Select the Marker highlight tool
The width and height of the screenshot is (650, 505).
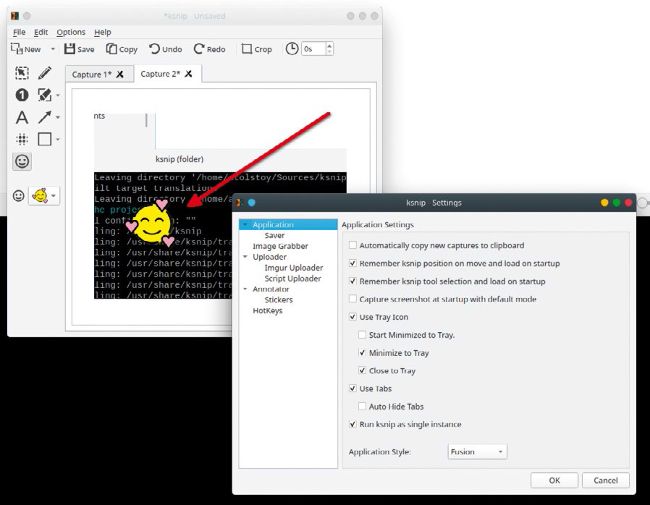point(44,95)
